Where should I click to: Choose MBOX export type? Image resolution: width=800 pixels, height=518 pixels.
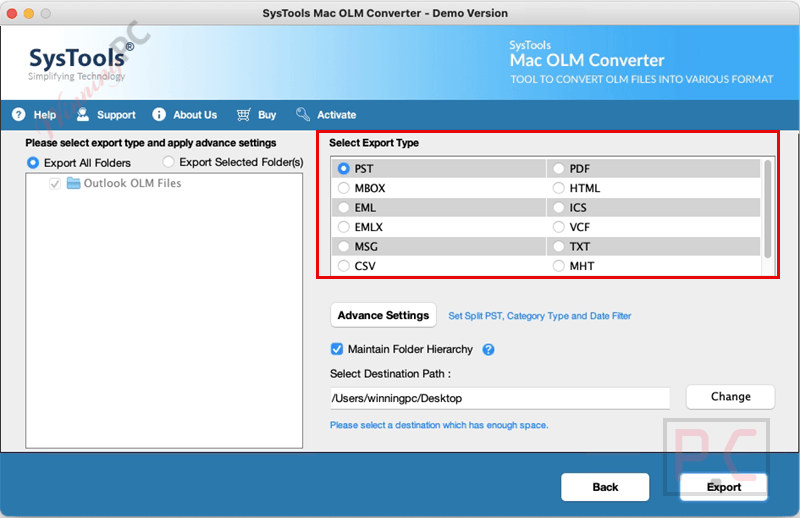[x=343, y=188]
